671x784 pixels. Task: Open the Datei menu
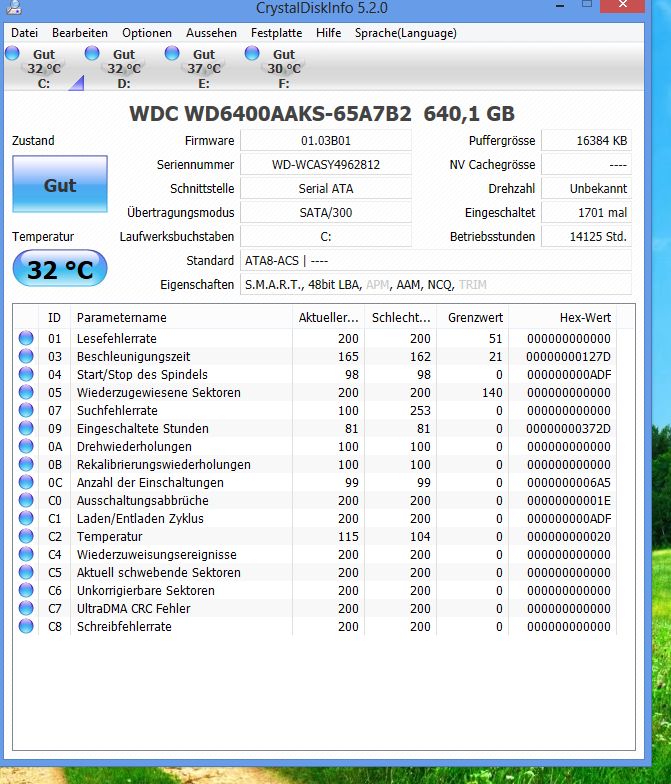coord(24,33)
